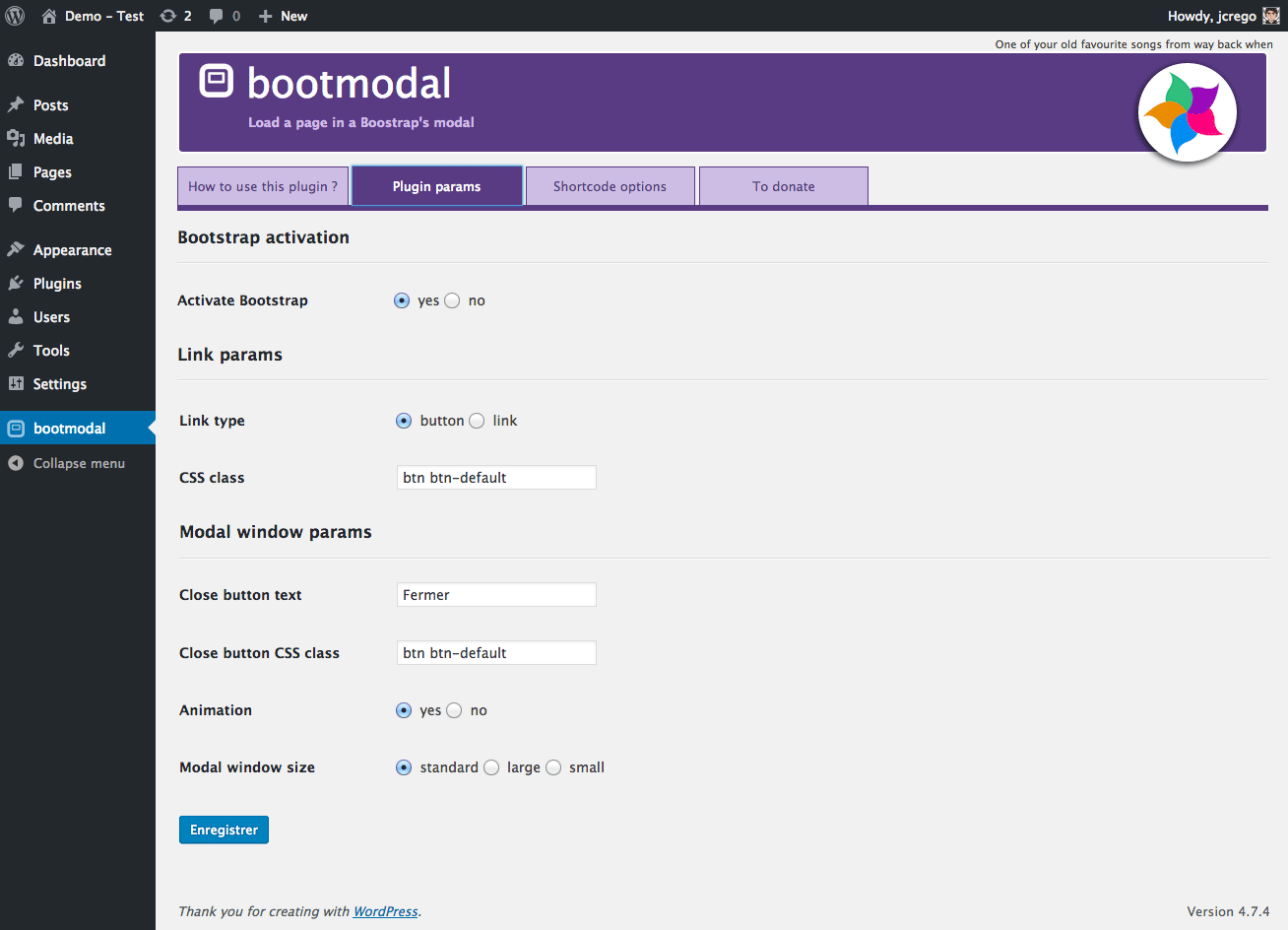The image size is (1288, 930).
Task: Click the Bootstrap activation heading
Action: tap(263, 237)
